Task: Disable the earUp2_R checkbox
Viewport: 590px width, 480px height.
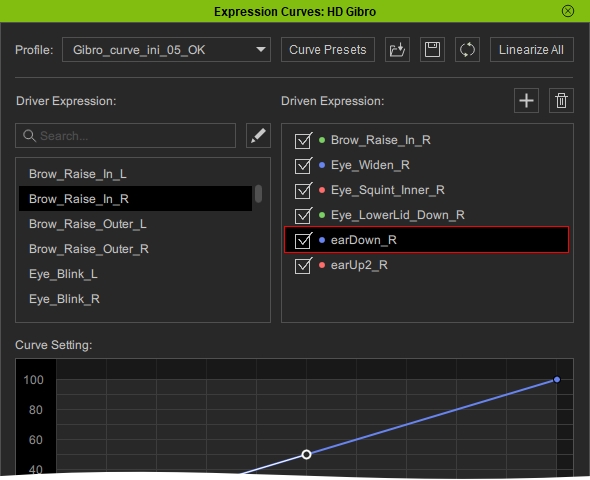Action: (303, 266)
